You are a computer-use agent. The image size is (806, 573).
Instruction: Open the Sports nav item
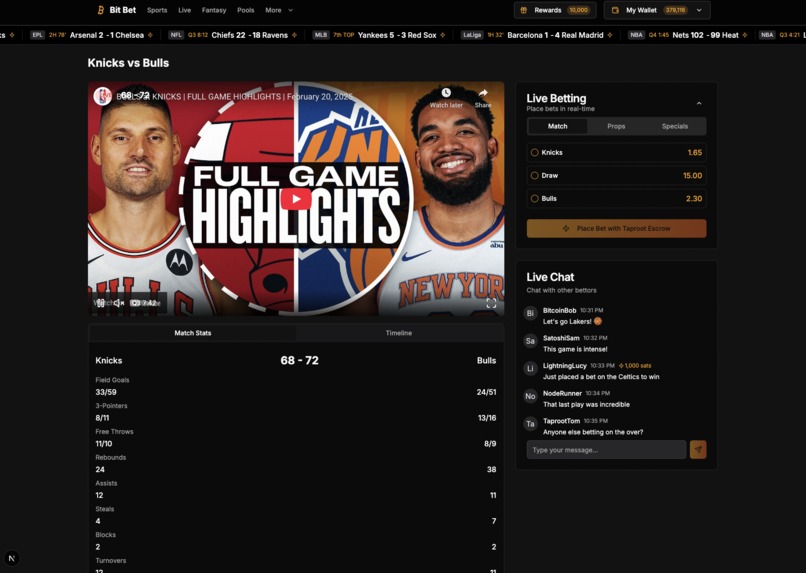(157, 10)
